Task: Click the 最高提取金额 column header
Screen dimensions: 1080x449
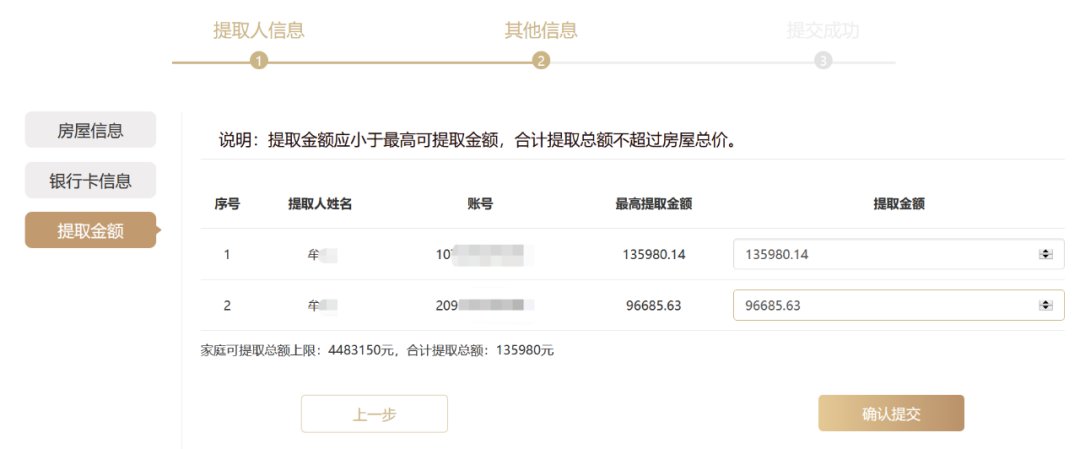Action: [x=654, y=204]
